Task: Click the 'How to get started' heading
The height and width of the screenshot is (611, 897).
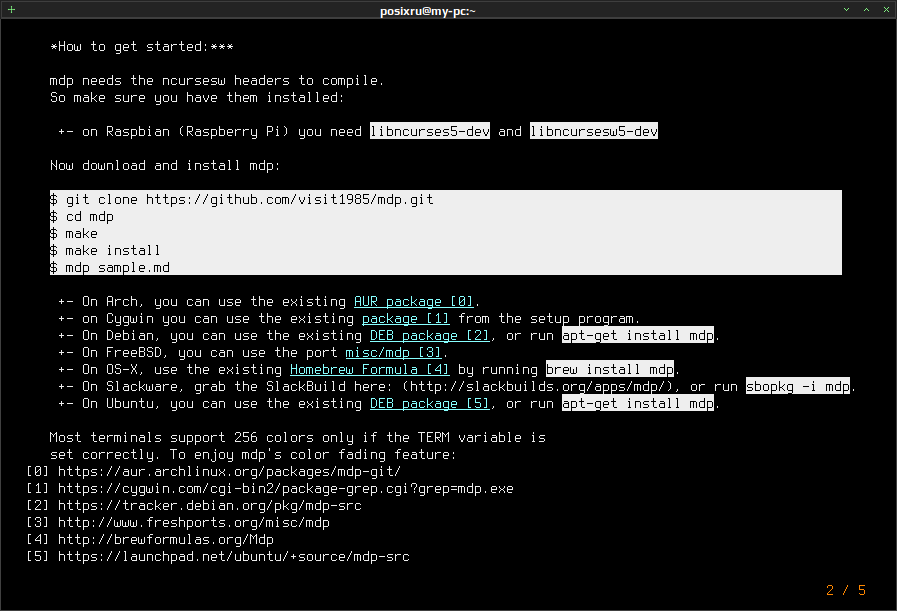Action: (142, 47)
